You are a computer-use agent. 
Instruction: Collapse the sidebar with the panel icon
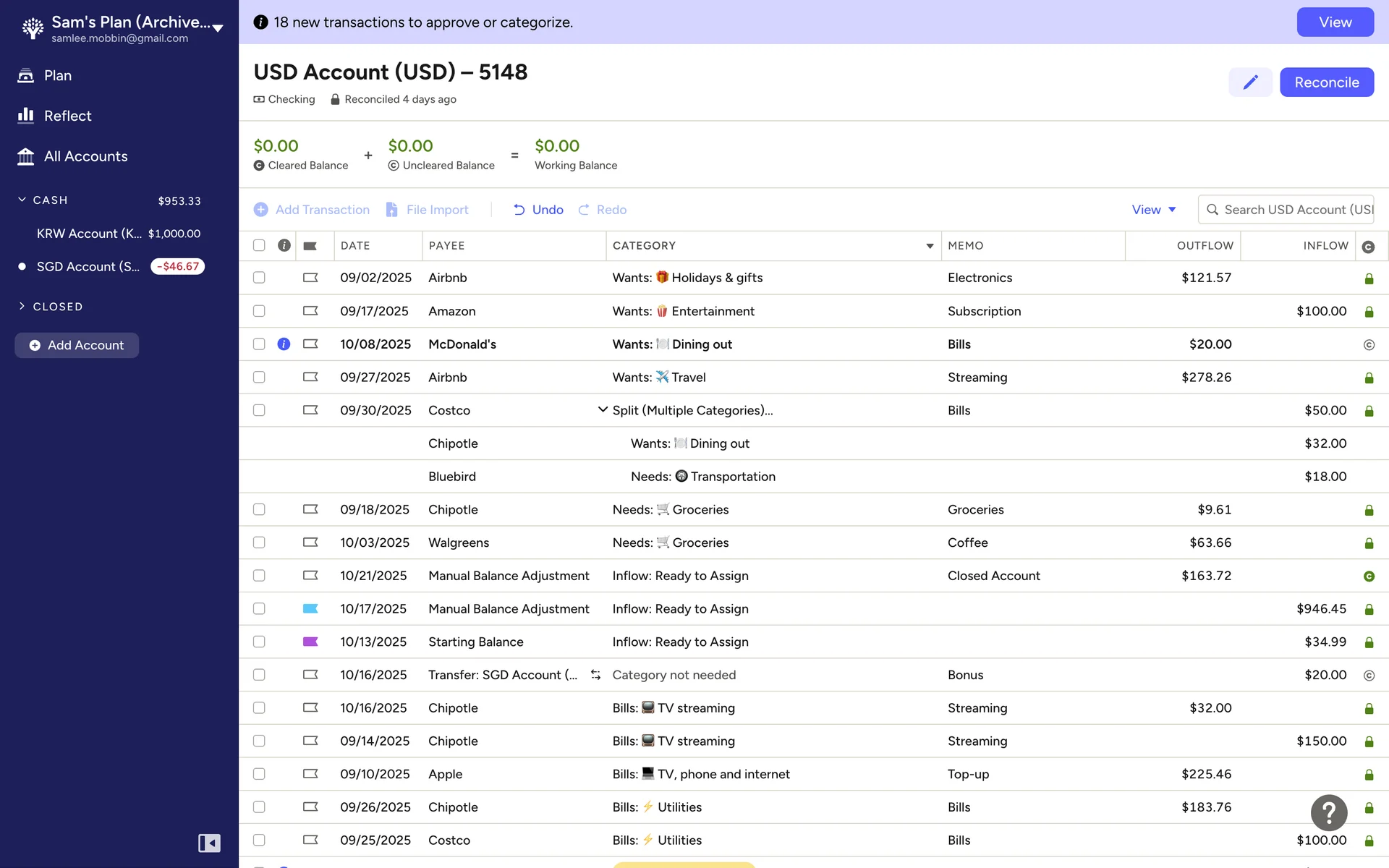click(x=209, y=843)
